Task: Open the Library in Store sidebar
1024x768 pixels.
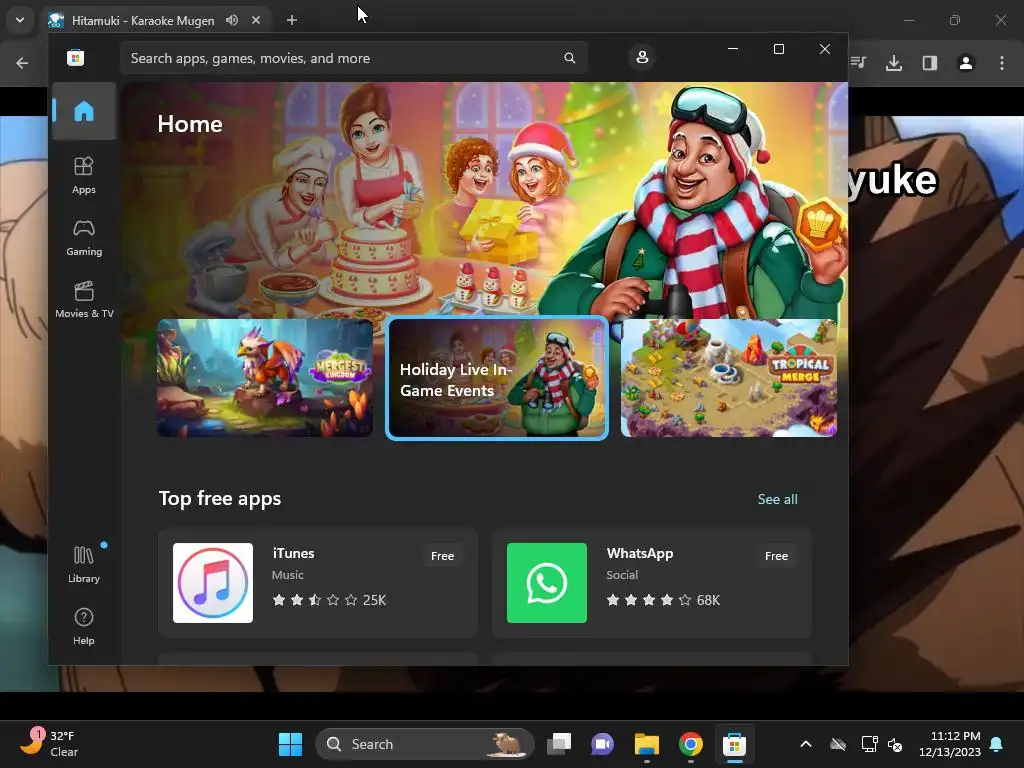Action: pos(84,564)
